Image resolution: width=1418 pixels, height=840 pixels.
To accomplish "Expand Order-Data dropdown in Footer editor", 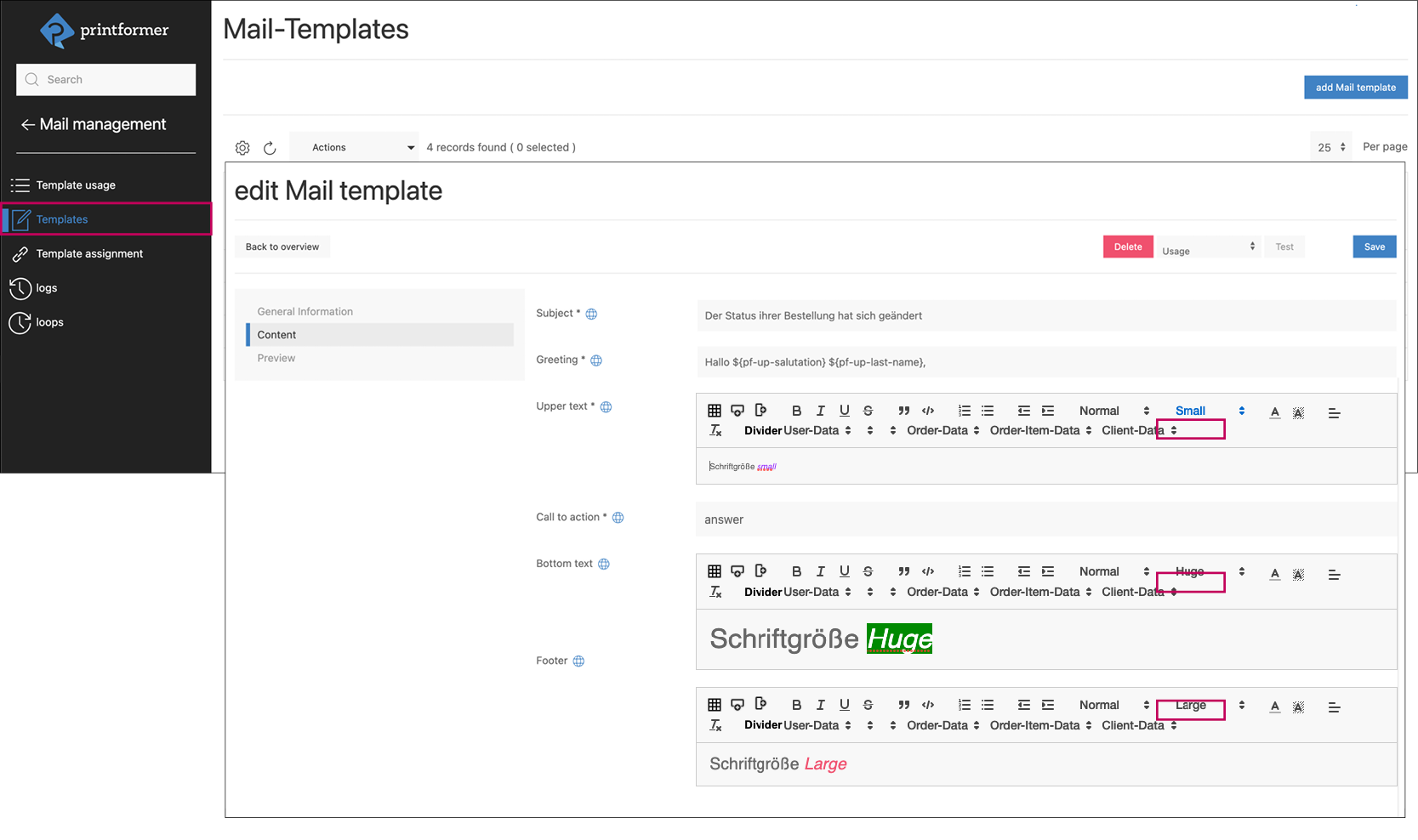I will coord(942,726).
